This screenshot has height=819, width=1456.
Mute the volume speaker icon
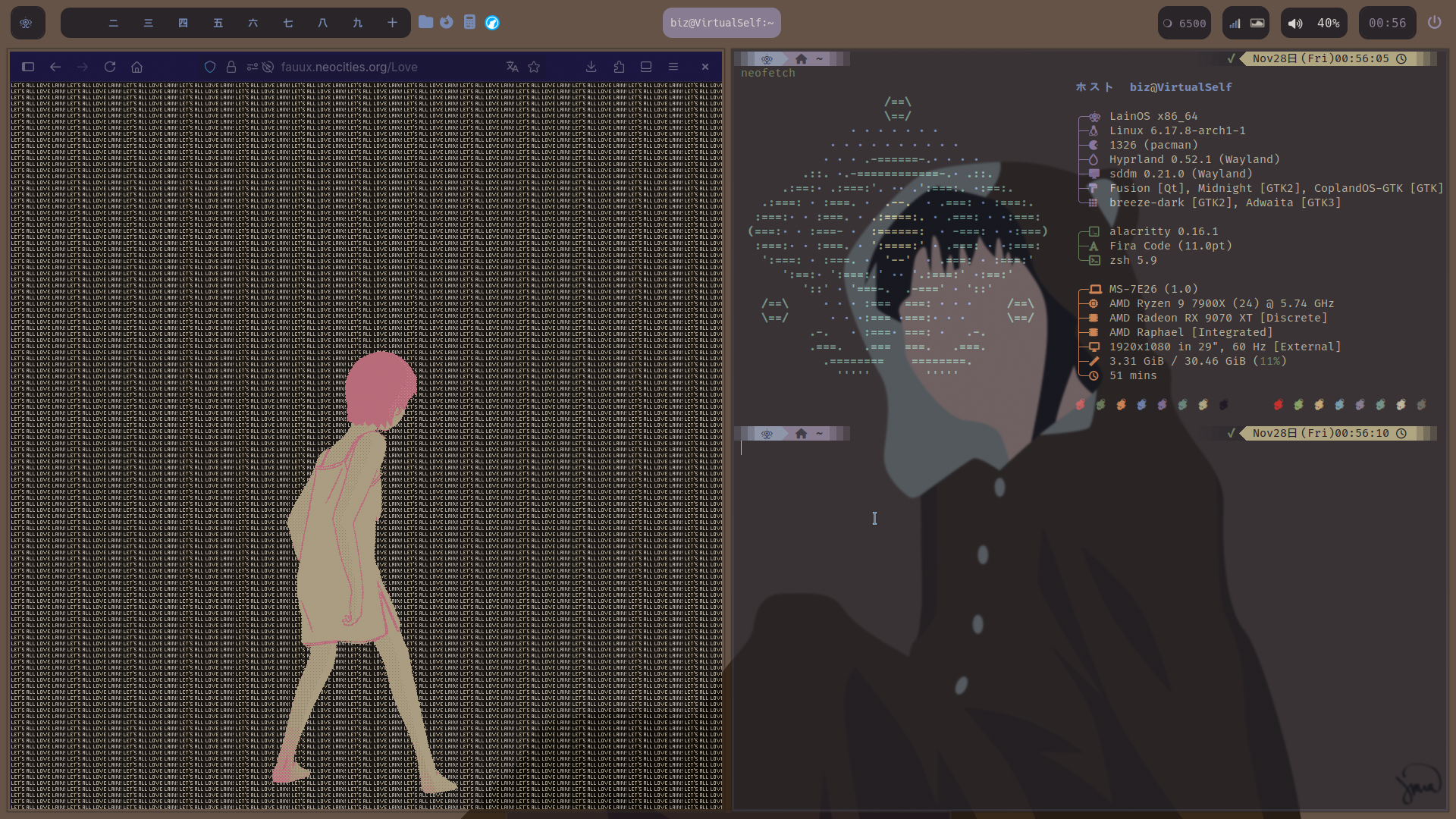tap(1295, 23)
